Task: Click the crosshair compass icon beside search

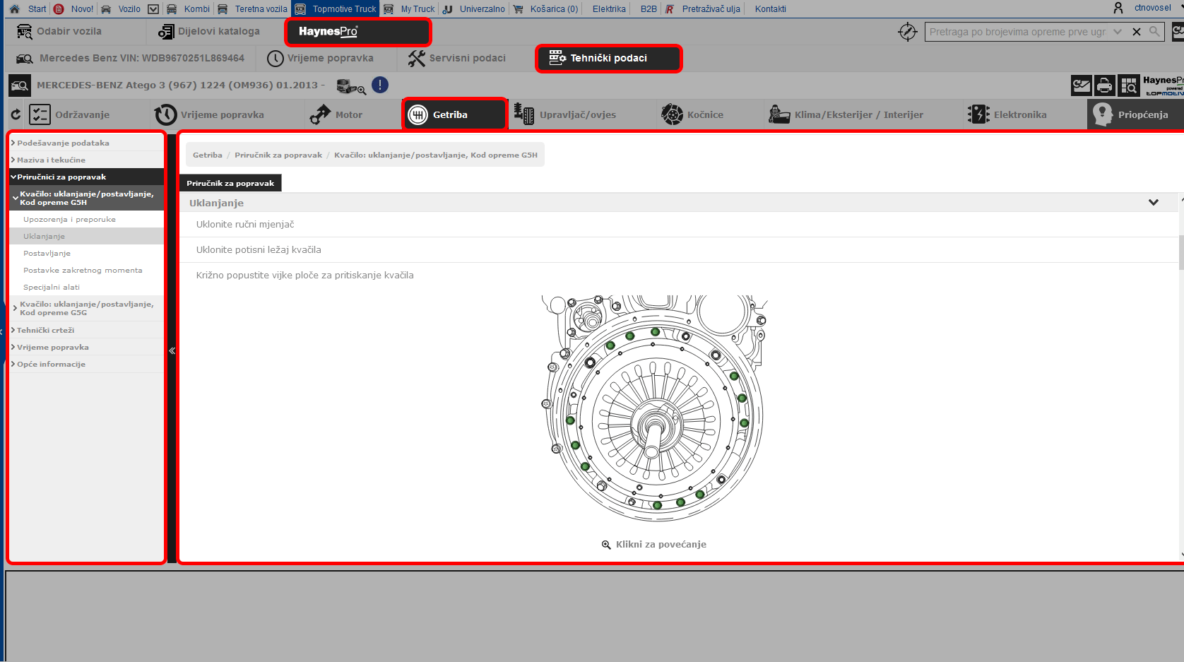Action: coord(907,32)
